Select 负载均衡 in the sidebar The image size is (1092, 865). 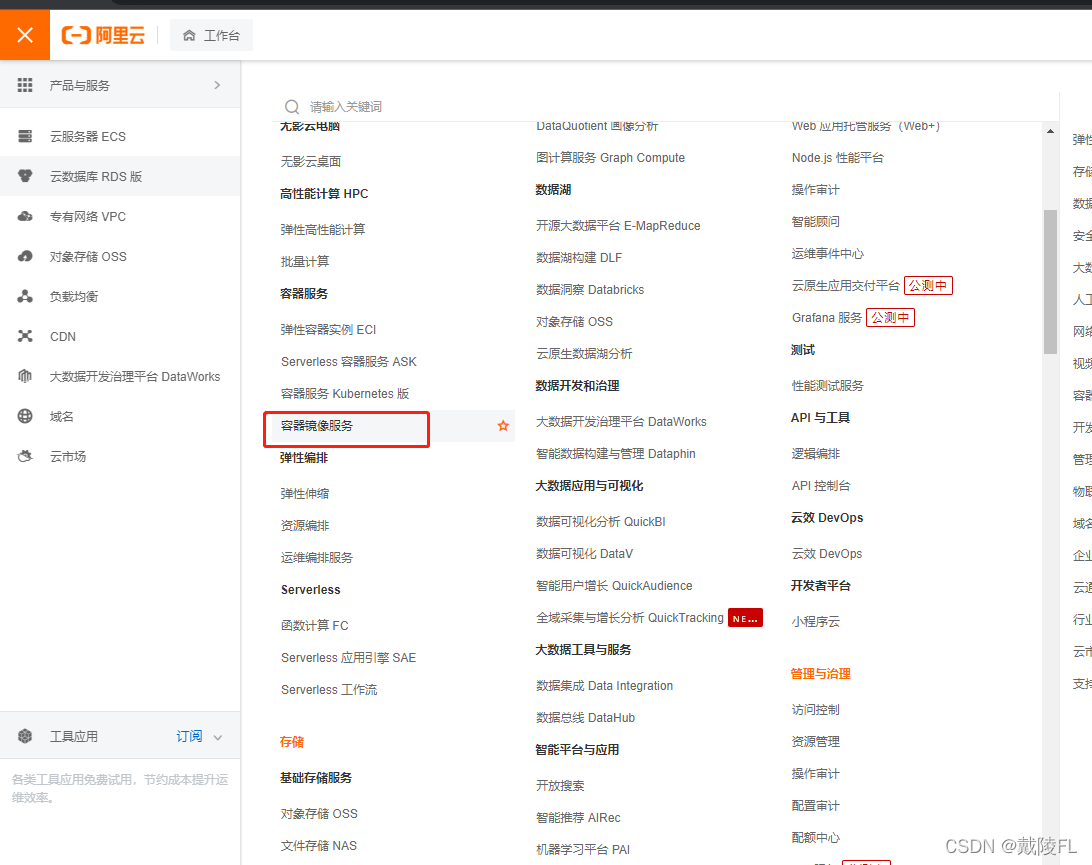pyautogui.click(x=74, y=297)
